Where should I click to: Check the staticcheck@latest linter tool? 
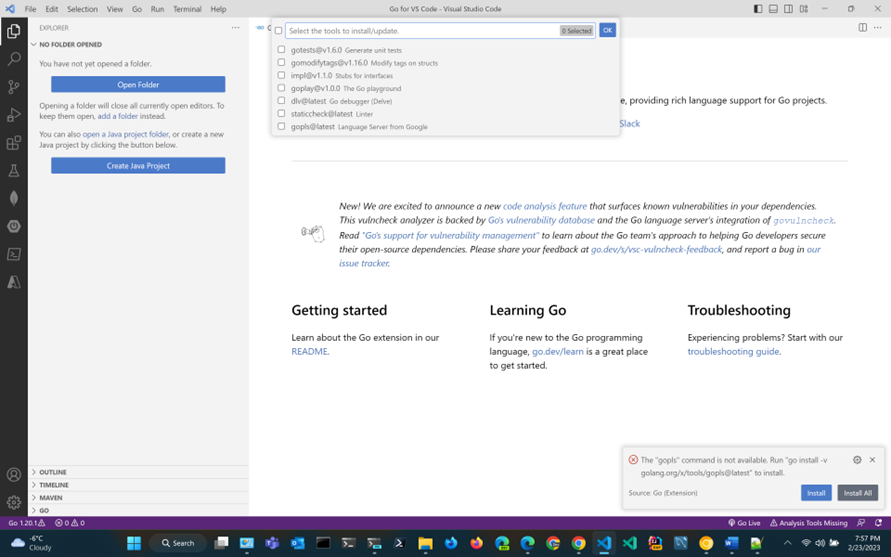281,114
